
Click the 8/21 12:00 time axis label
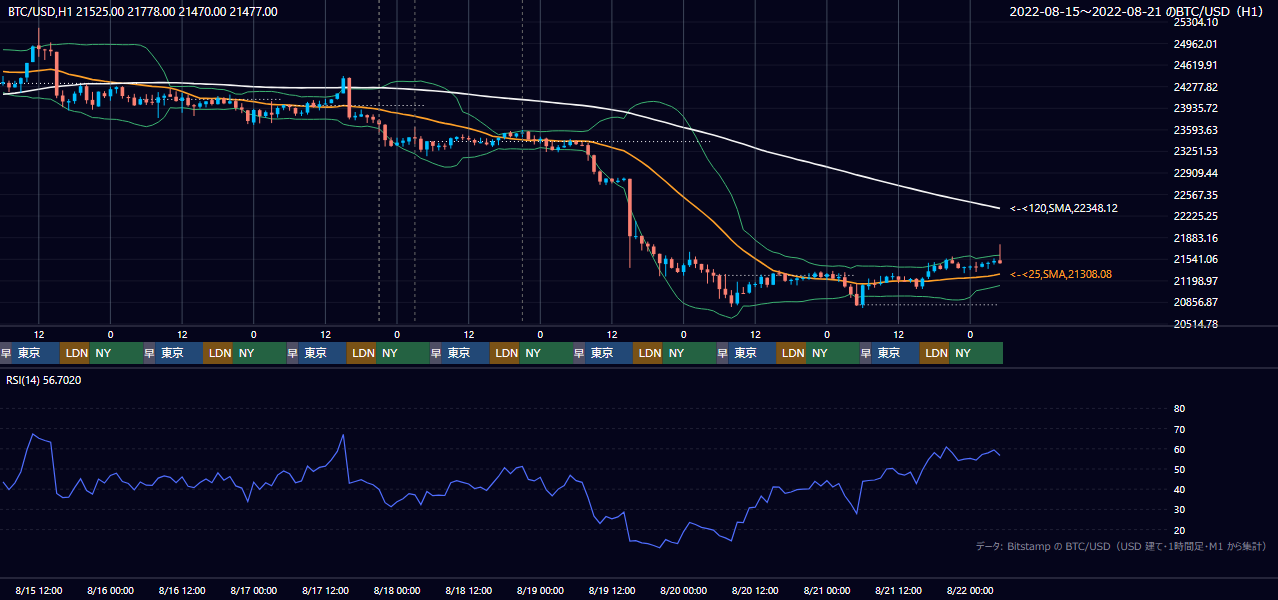pos(898,590)
